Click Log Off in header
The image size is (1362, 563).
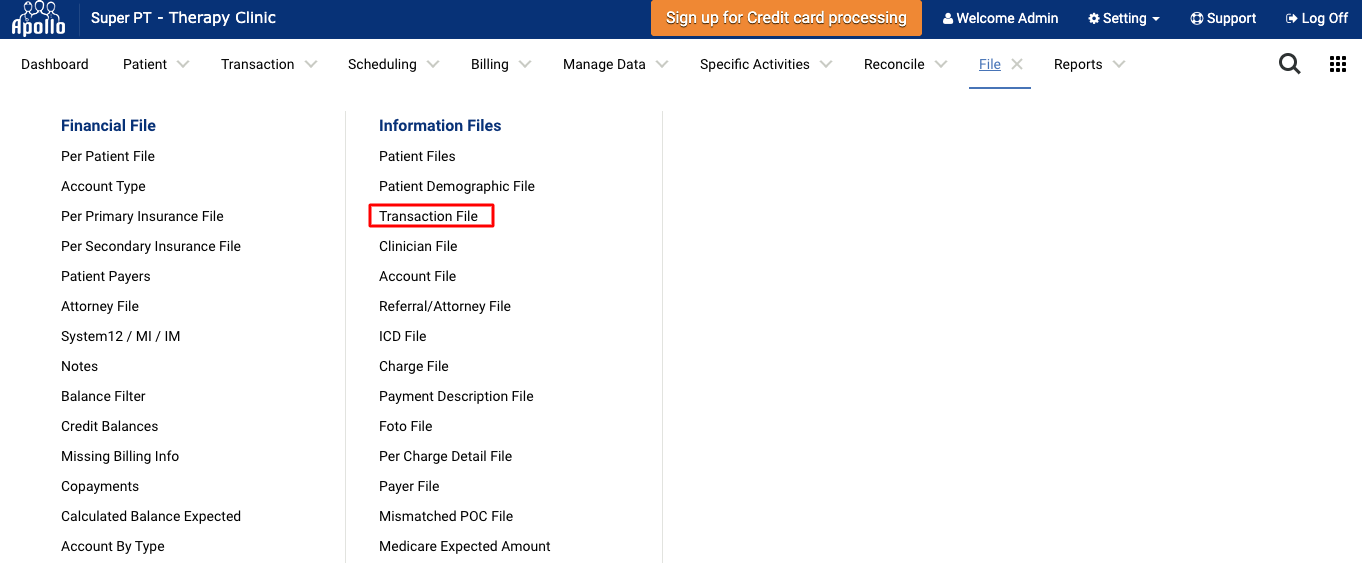coord(1316,18)
